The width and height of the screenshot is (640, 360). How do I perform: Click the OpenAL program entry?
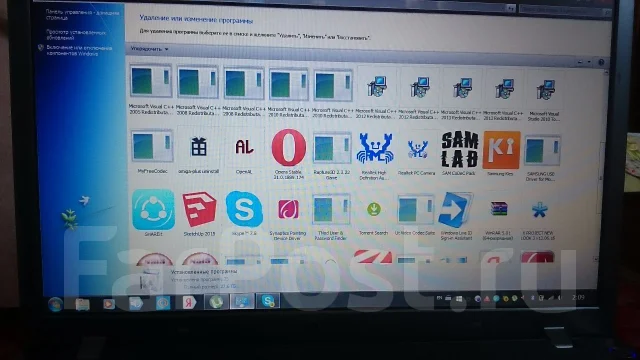tap(244, 148)
